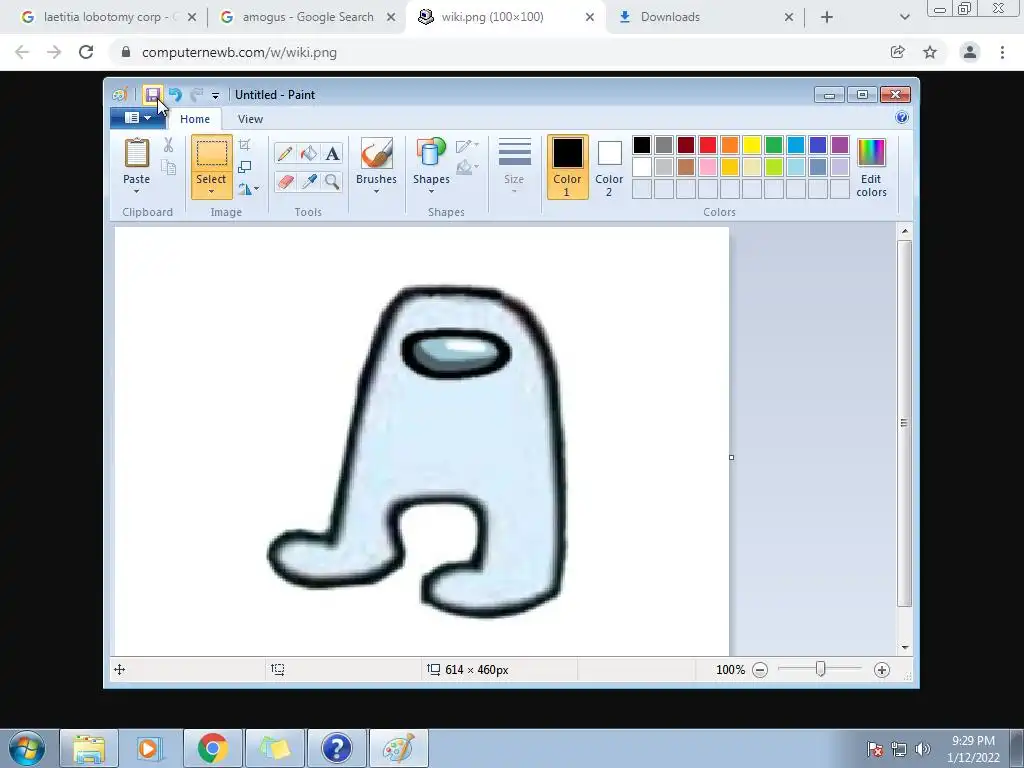Activate the Select rectangle tool
Viewport: 1024px width, 768px height.
[212, 154]
